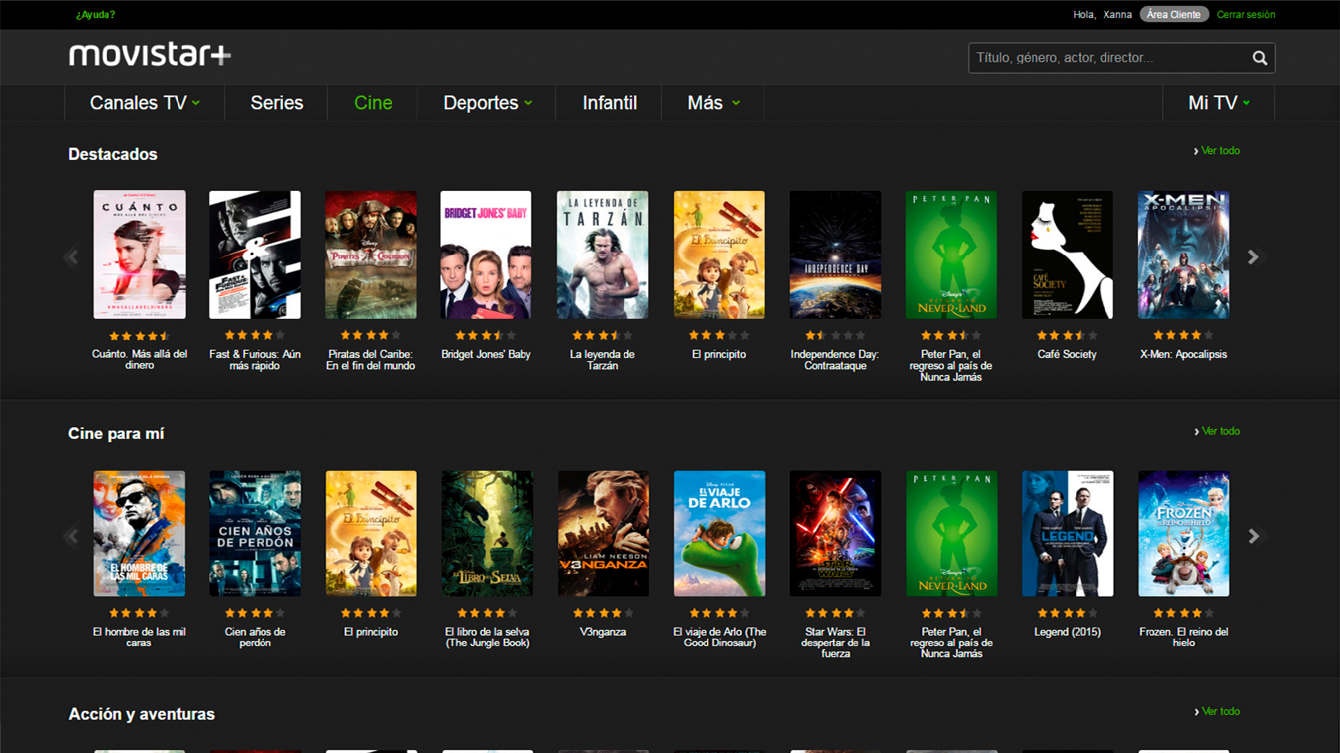Open X-Men: Apocalipsis poster
The height and width of the screenshot is (753, 1340).
1183,255
